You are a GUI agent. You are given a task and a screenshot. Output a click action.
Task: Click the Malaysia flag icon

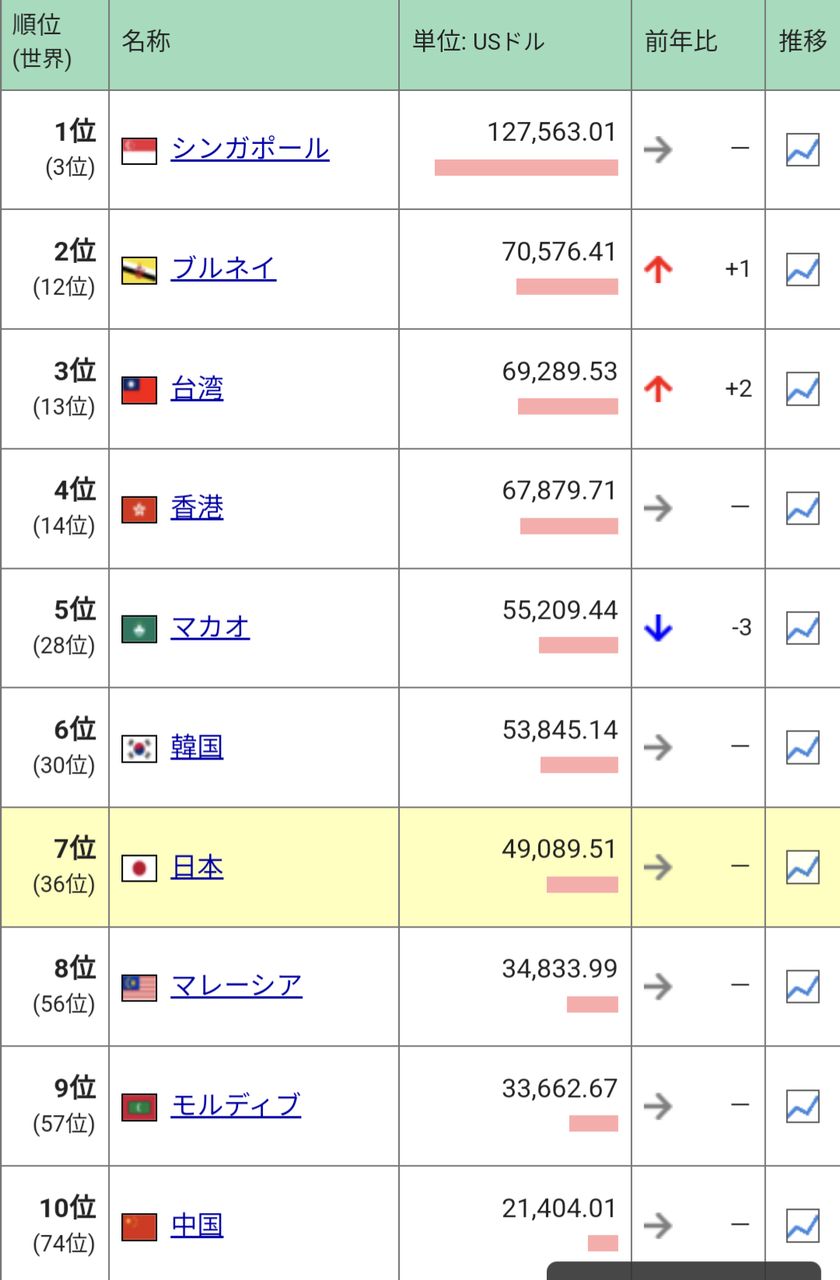(x=139, y=987)
